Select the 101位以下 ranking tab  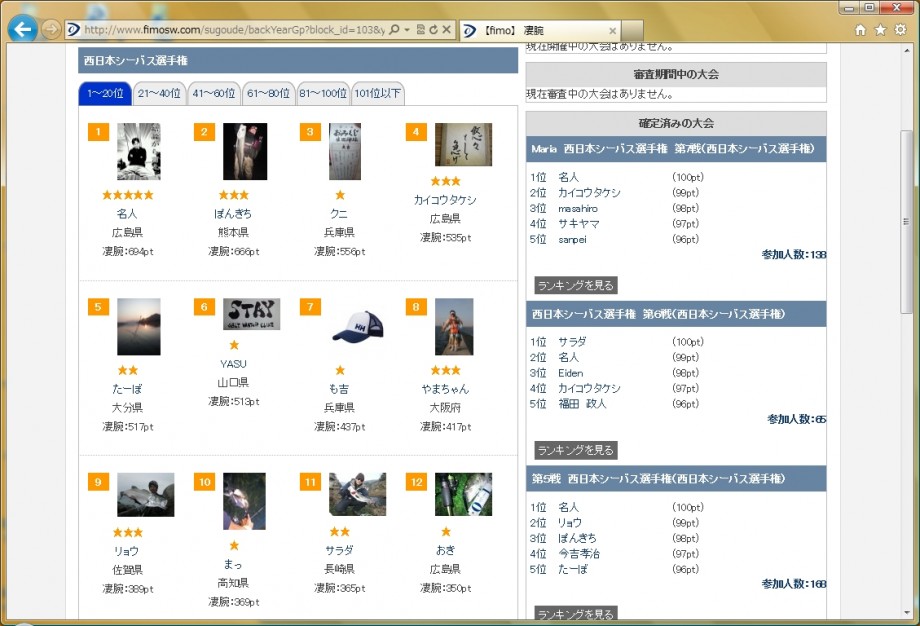(x=377, y=93)
